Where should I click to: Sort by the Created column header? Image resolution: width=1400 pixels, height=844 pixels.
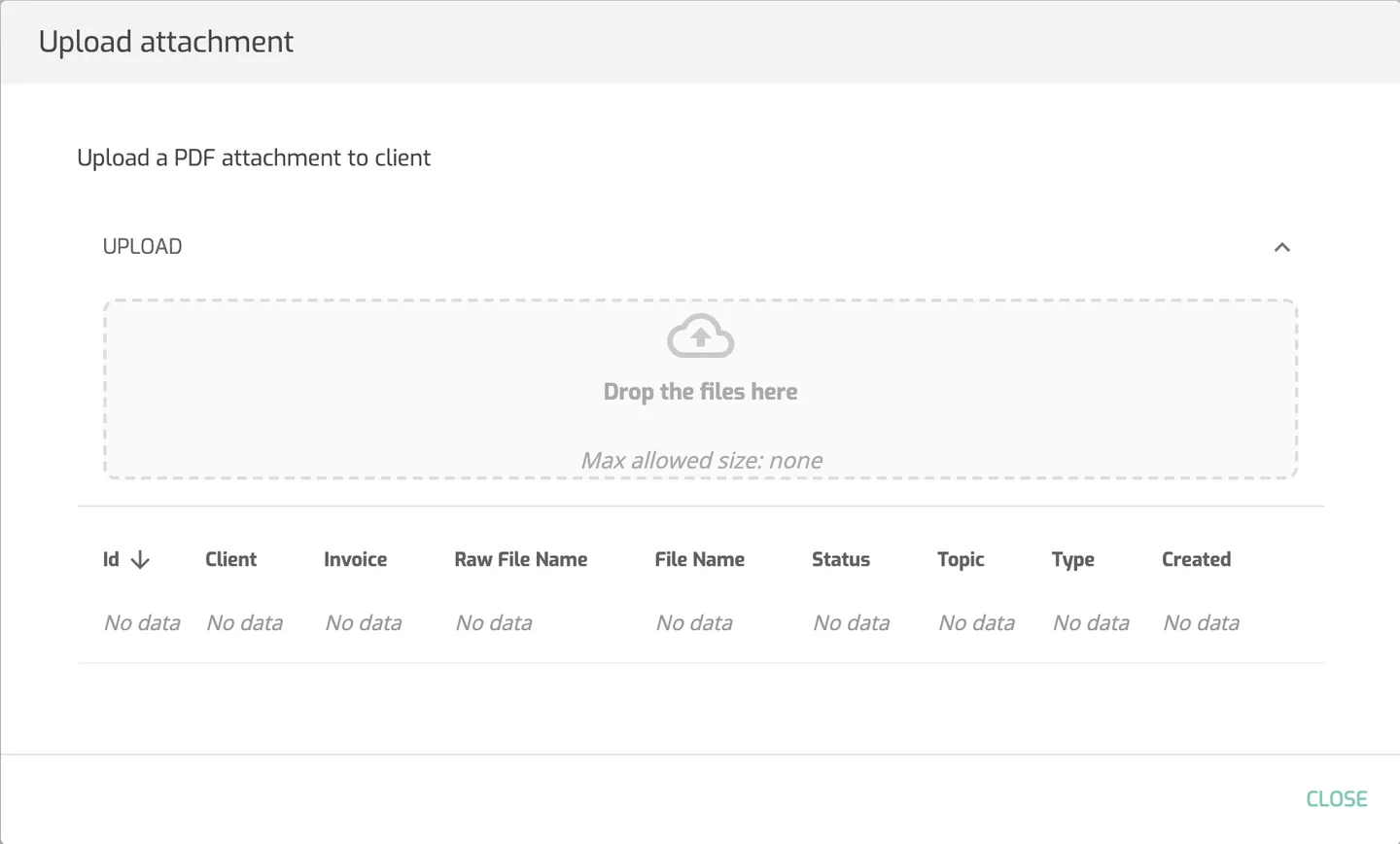point(1196,559)
